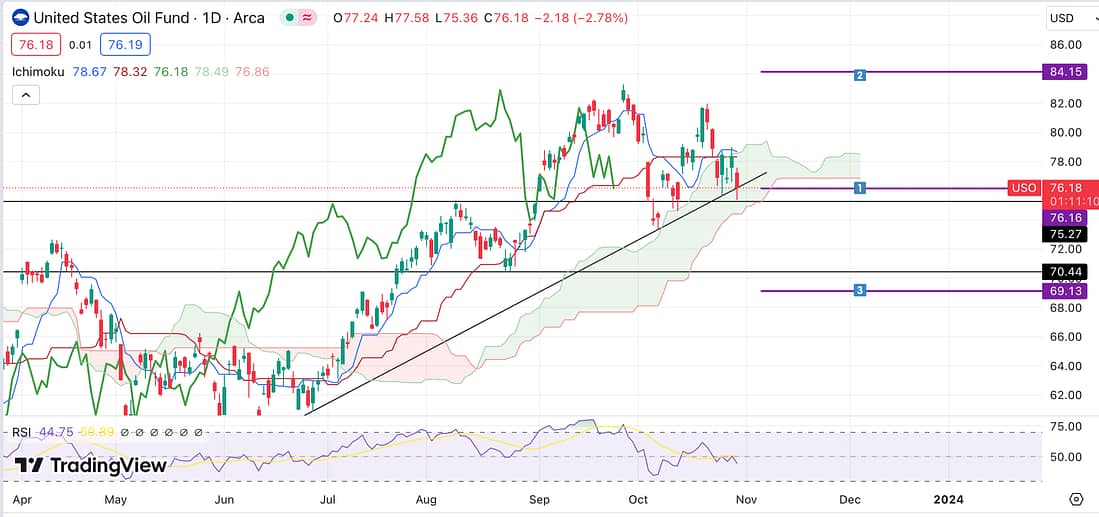Select the blue marker labeled 3
This screenshot has height=517, width=1099.
point(859,290)
